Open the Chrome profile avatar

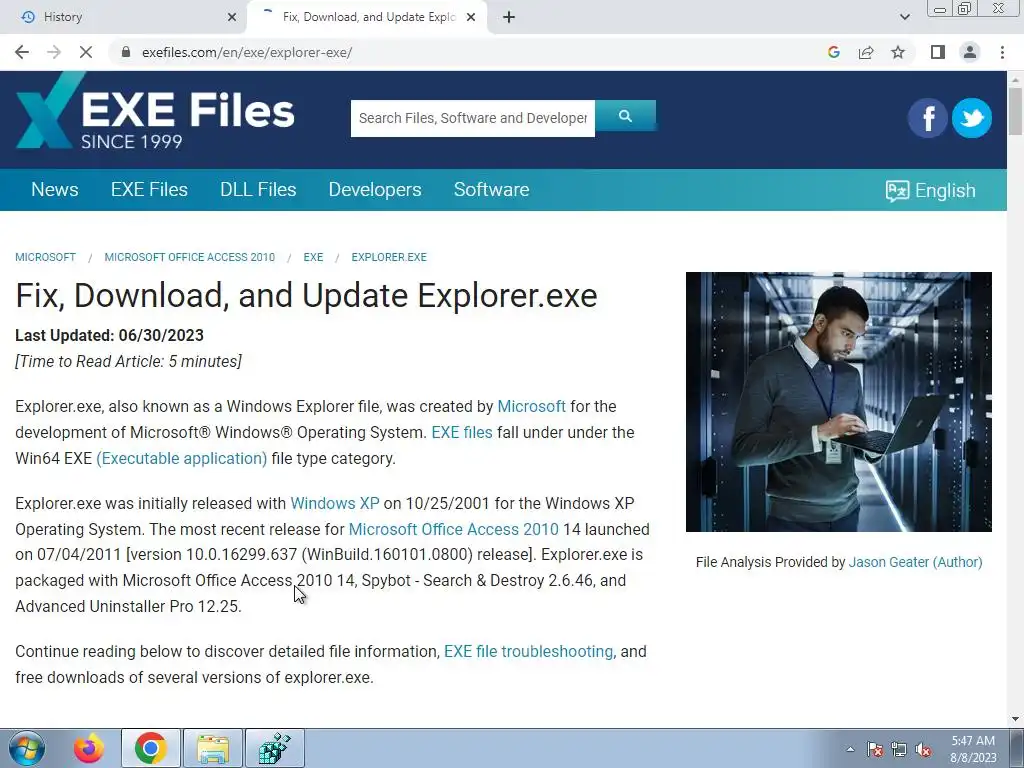point(970,52)
